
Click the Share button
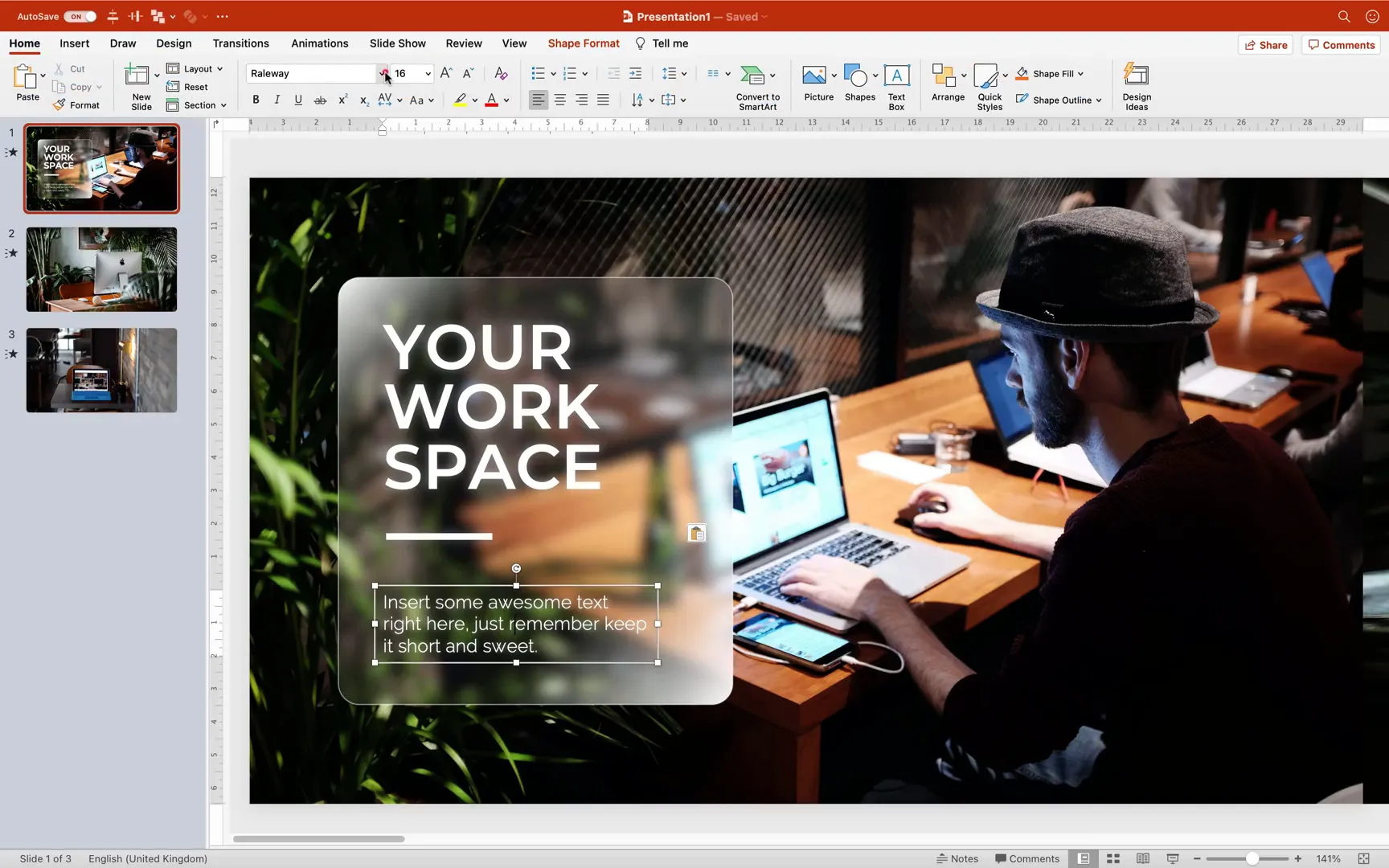pos(1265,45)
